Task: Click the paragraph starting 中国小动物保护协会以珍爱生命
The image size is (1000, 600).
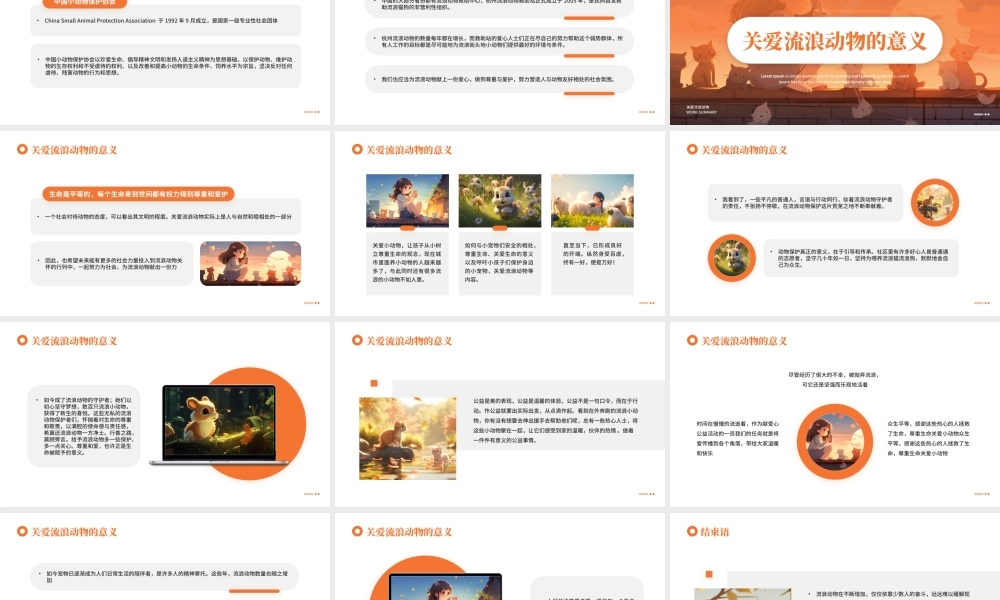Action: (x=168, y=66)
